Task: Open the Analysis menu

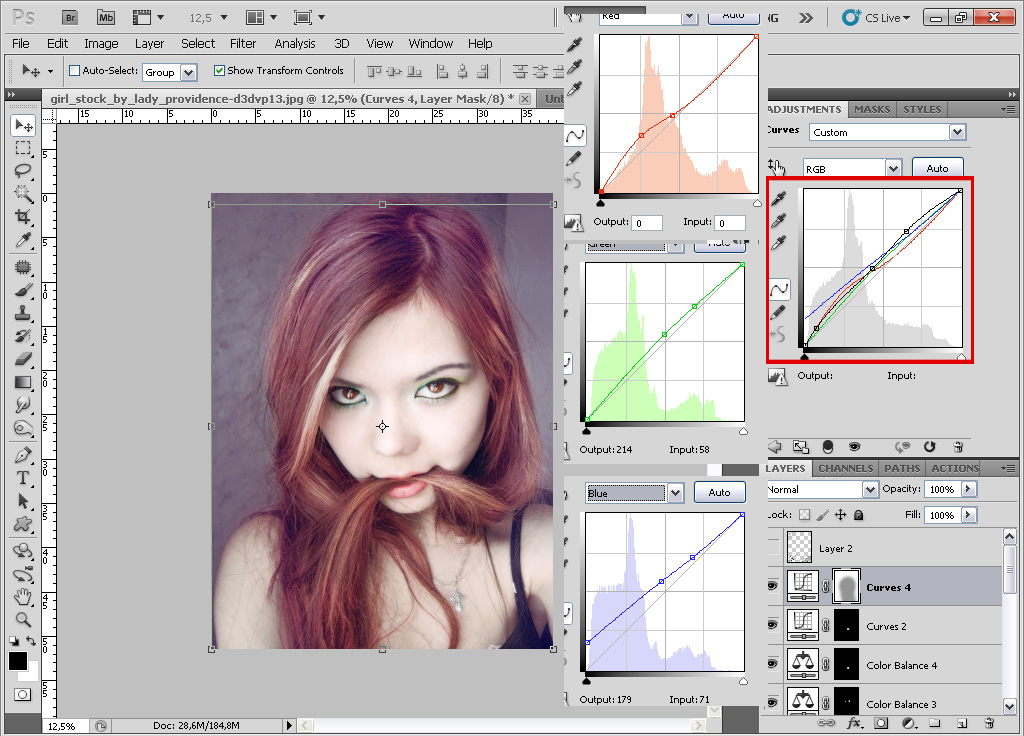Action: click(295, 44)
